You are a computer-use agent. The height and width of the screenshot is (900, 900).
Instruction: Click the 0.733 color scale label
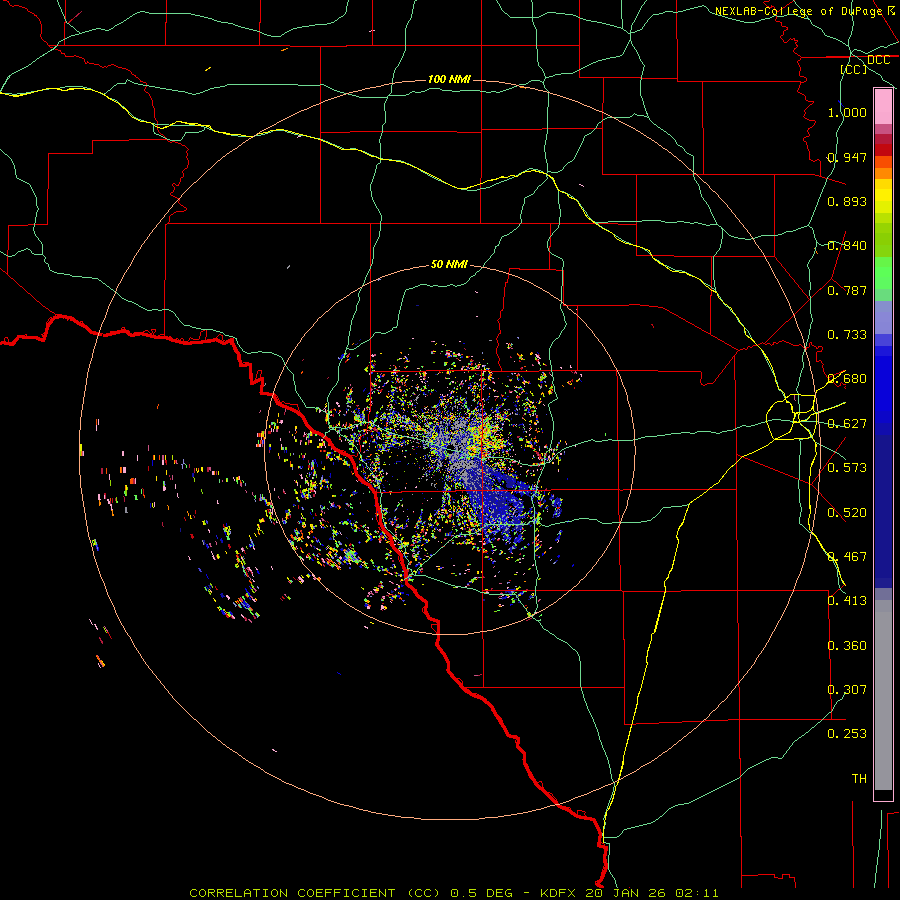click(x=847, y=335)
